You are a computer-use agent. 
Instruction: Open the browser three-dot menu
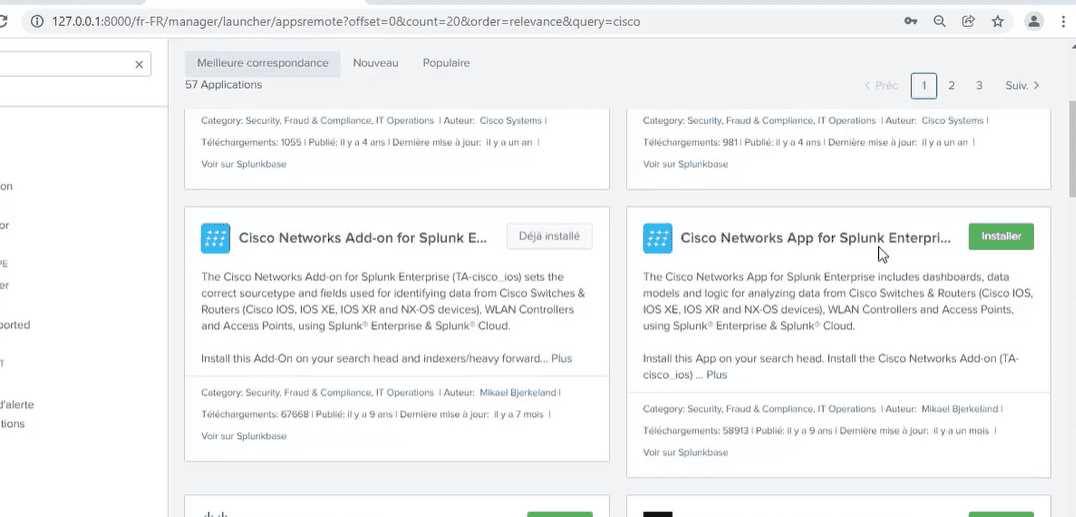point(1063,21)
